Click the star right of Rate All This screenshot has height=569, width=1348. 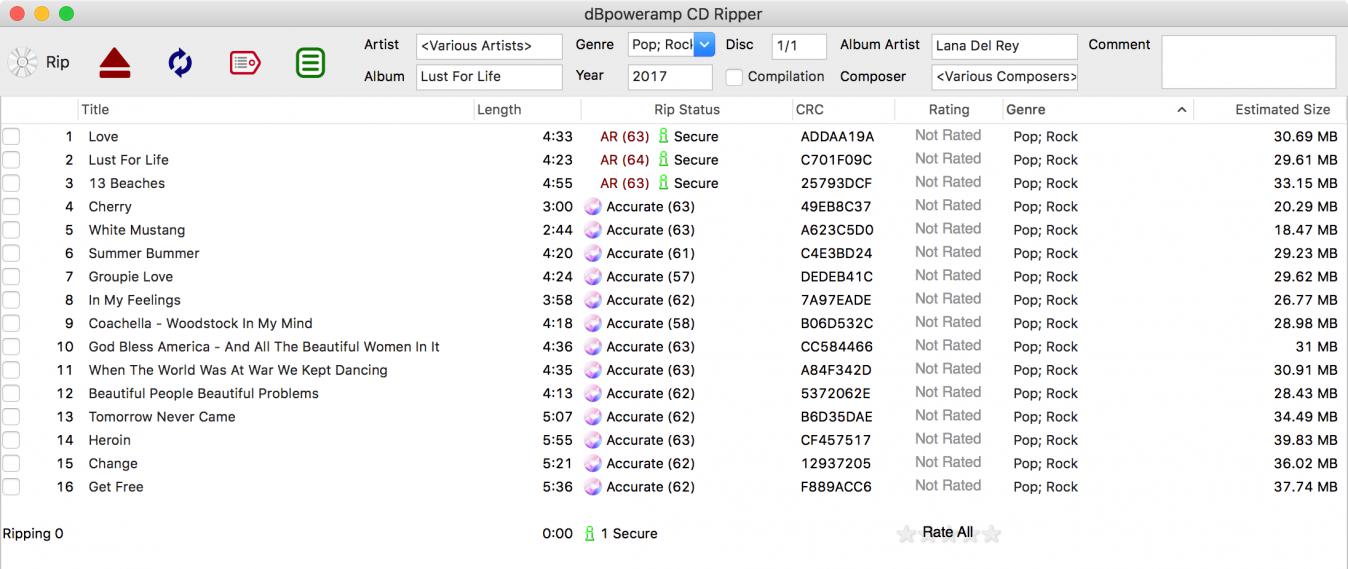(x=991, y=534)
